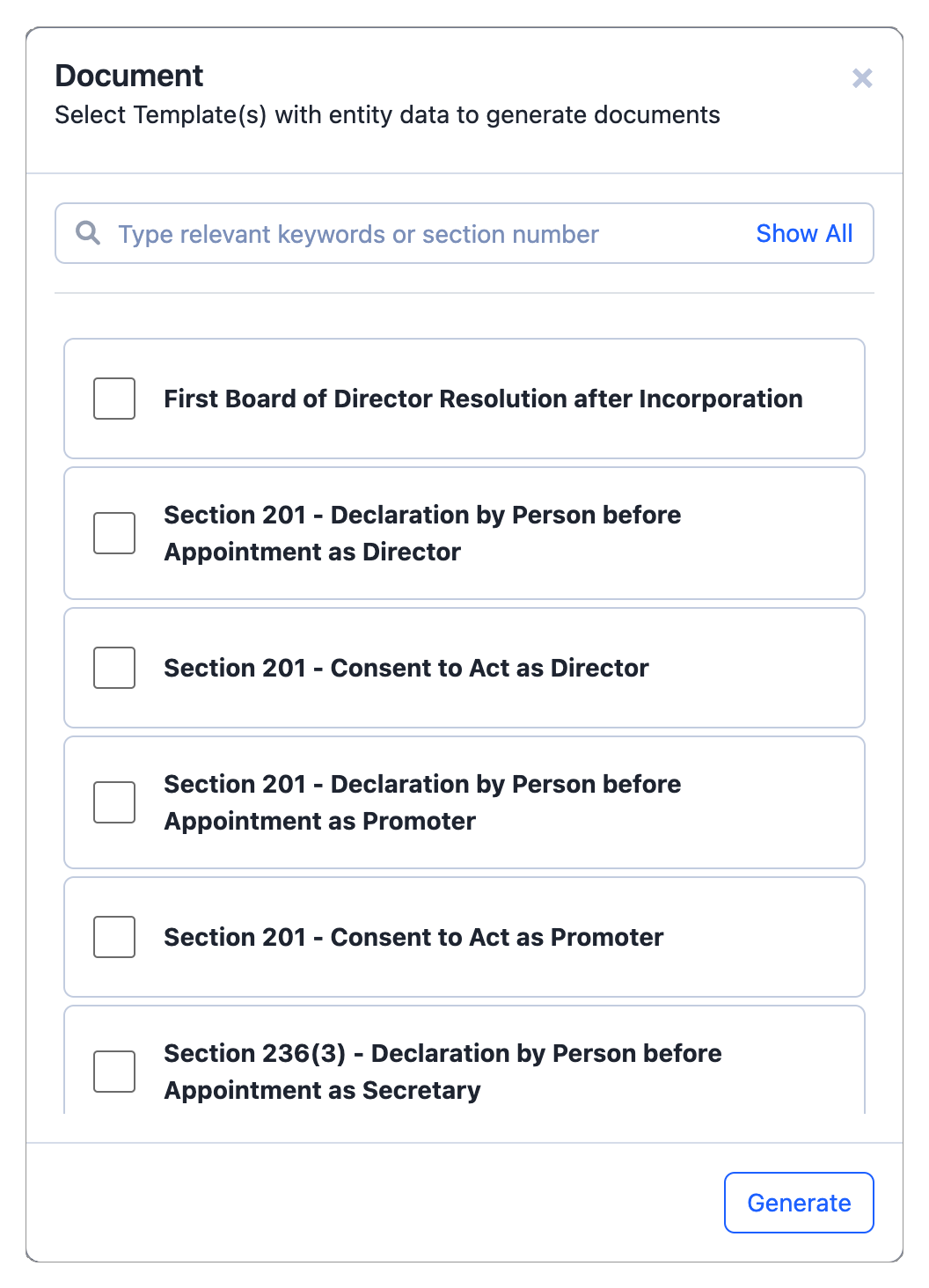Check First Board of Director Resolution checkbox

click(x=114, y=399)
